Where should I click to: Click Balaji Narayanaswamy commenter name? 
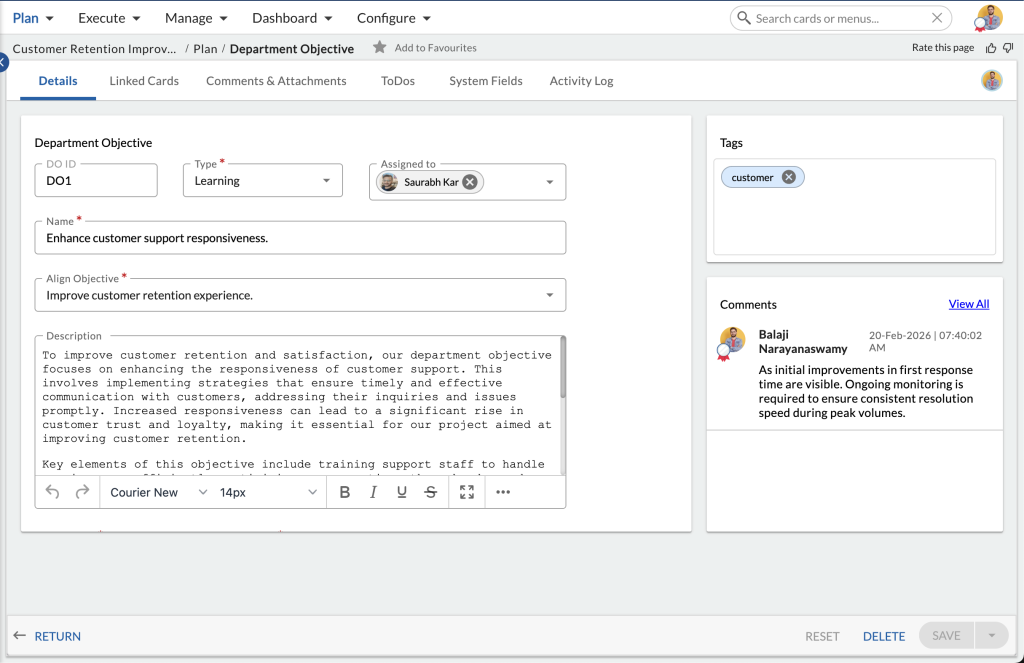(x=803, y=342)
